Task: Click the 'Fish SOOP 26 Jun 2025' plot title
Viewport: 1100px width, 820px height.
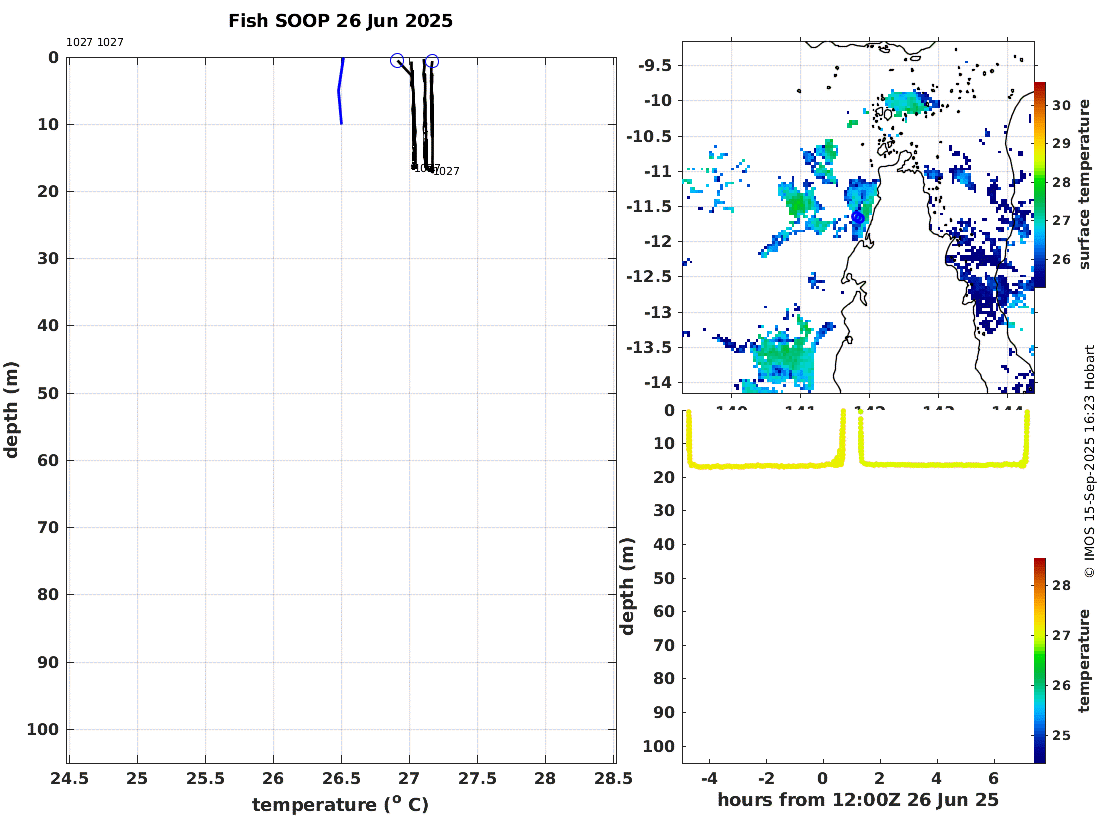Action: pos(340,21)
